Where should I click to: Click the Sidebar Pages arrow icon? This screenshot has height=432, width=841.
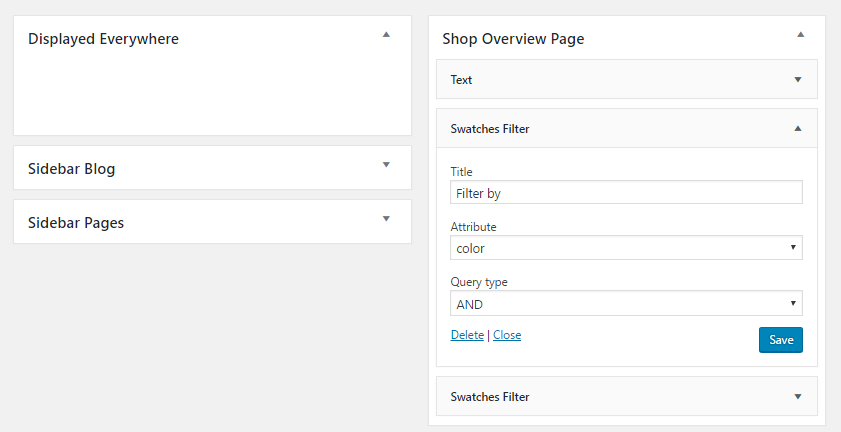386,218
